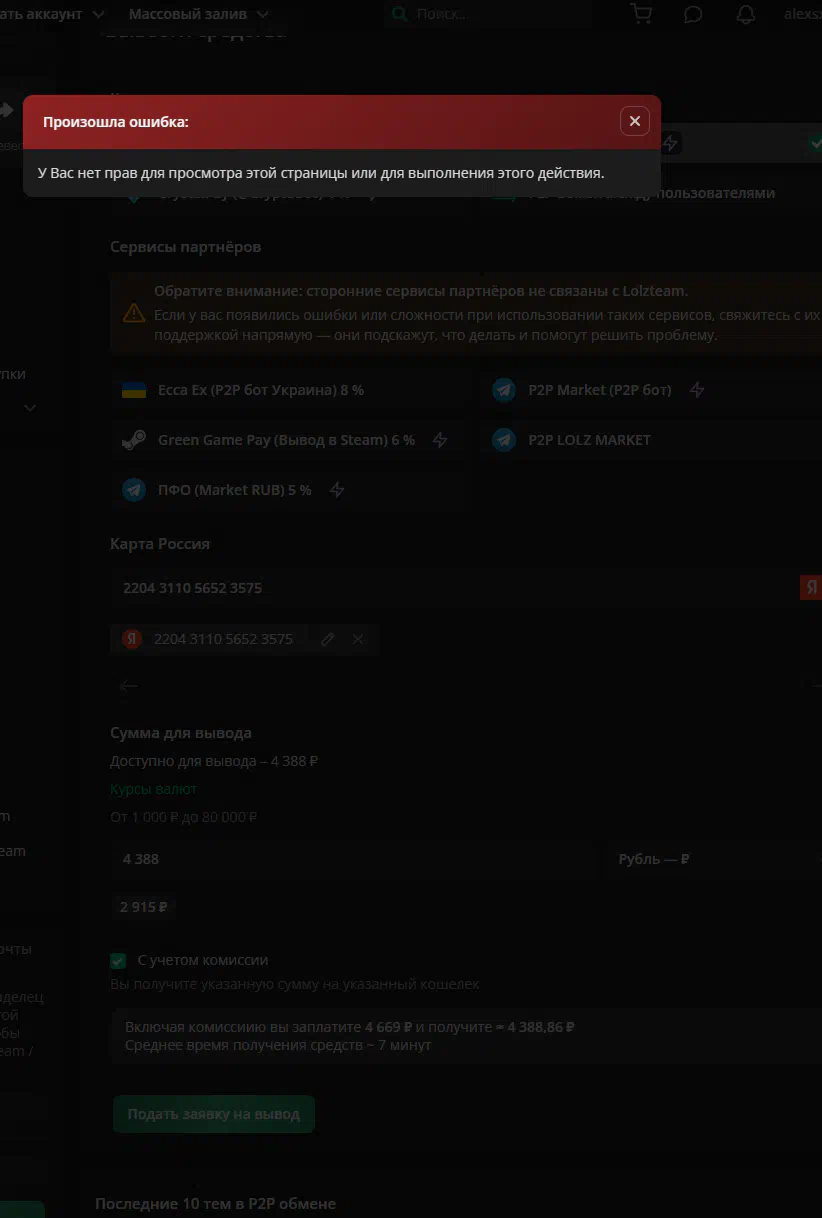Select the P2P LOLZ MARKET Telegram option
822x1218 pixels.
(589, 440)
